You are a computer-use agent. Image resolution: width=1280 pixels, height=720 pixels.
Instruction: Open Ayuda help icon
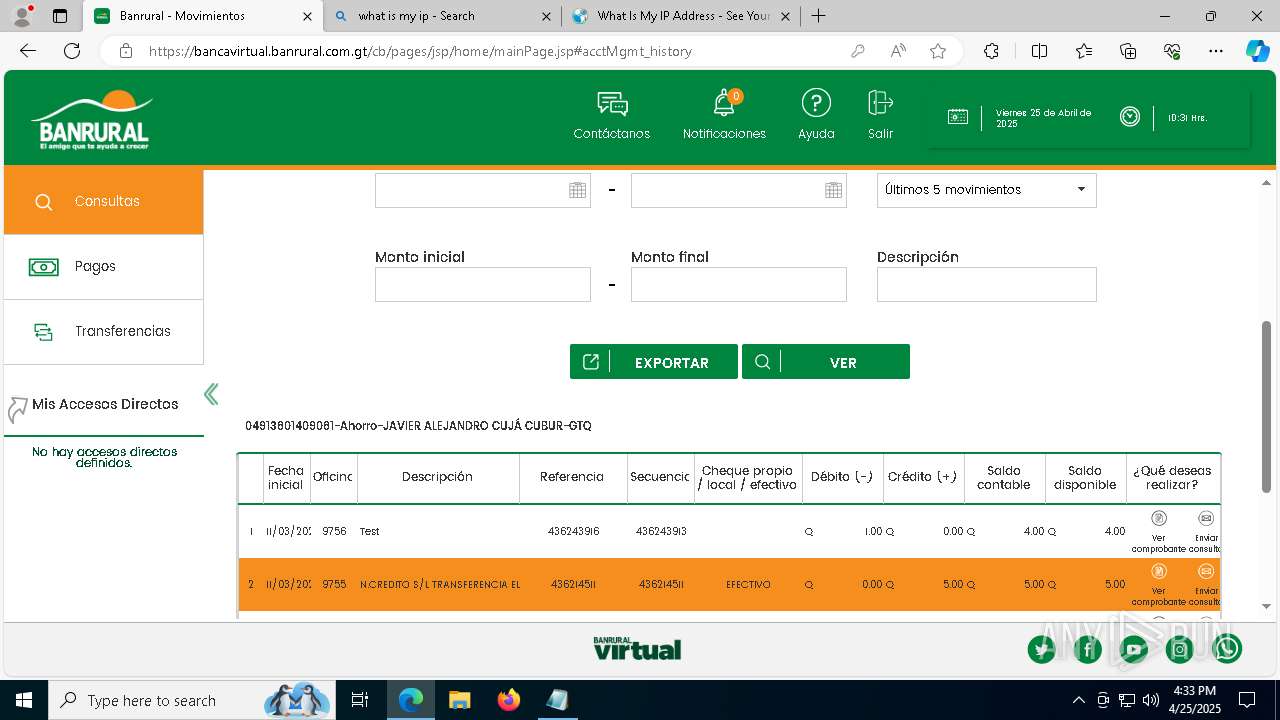(x=816, y=103)
